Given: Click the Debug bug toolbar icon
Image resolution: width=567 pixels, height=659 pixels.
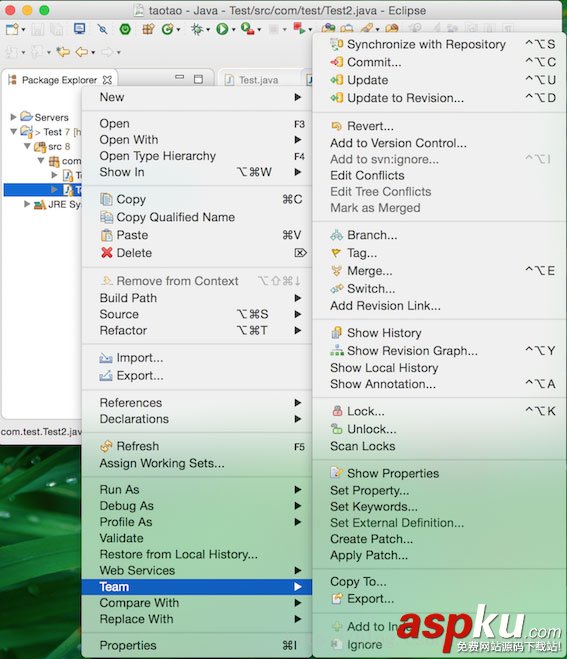Looking at the screenshot, I should (x=196, y=29).
